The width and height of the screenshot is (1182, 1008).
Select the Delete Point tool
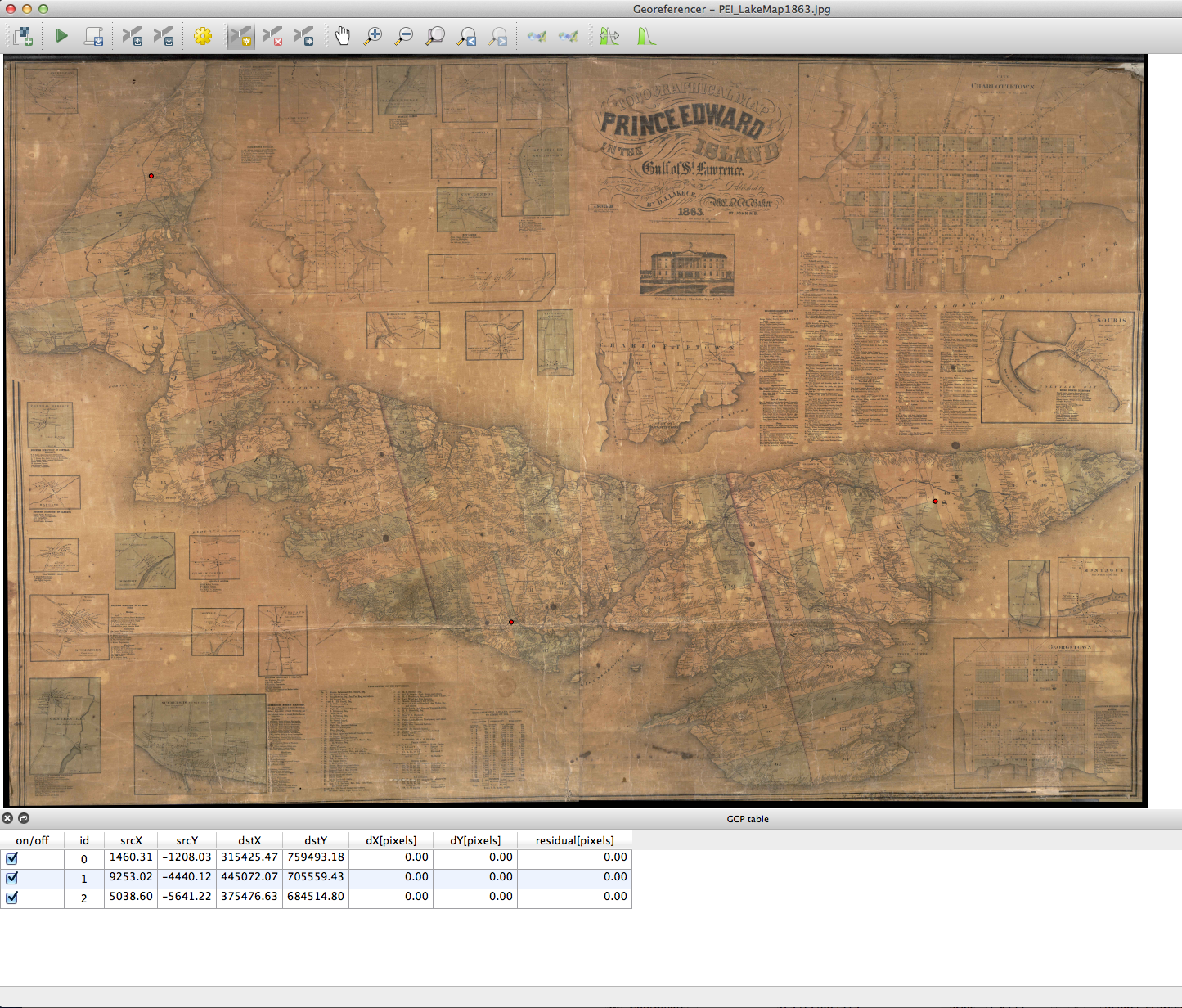(x=272, y=36)
